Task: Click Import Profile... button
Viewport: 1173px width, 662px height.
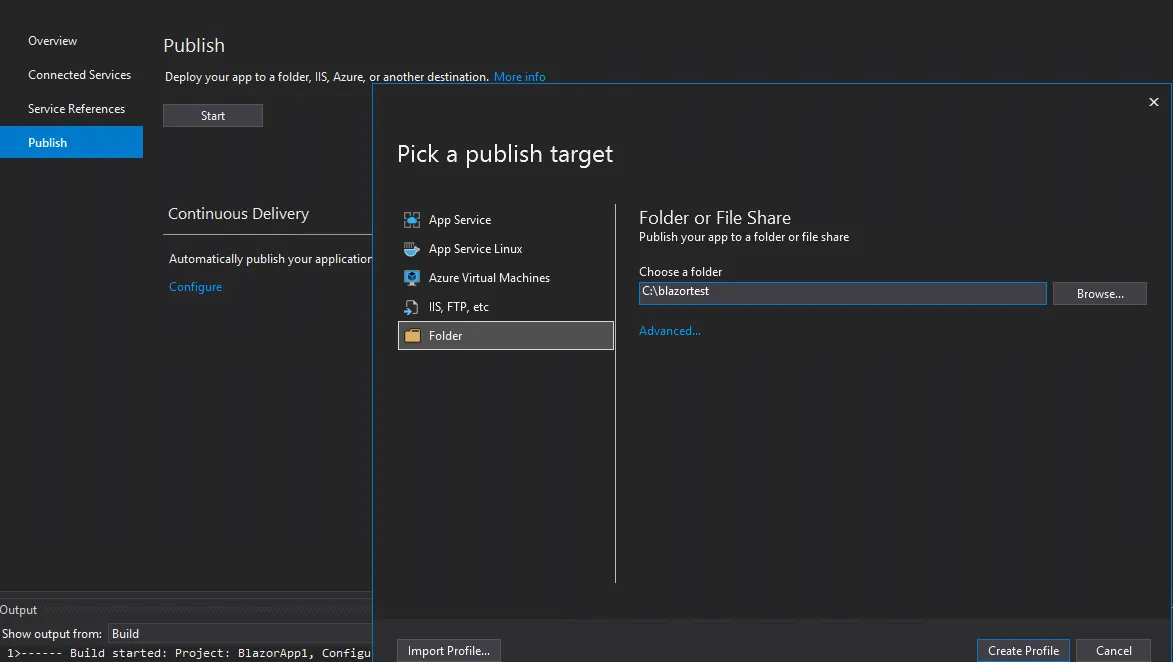Action: click(x=448, y=651)
